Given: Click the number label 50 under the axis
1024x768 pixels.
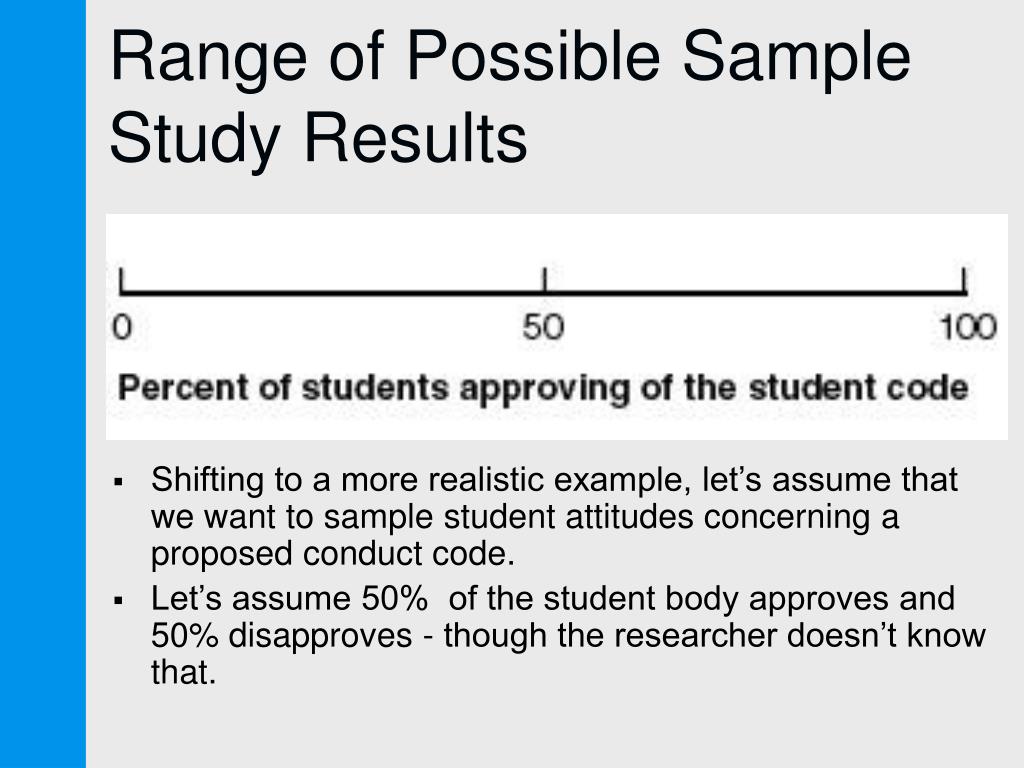Looking at the screenshot, I should pyautogui.click(x=543, y=327).
